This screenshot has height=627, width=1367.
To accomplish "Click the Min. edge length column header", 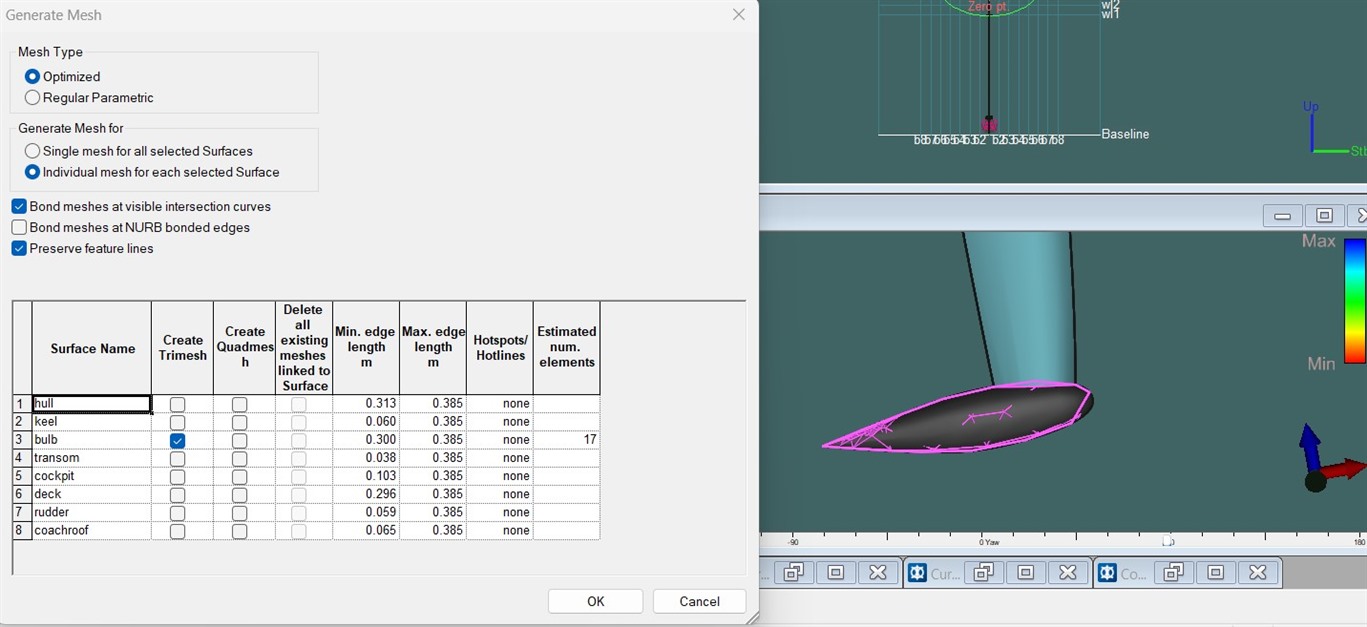I will pyautogui.click(x=366, y=349).
